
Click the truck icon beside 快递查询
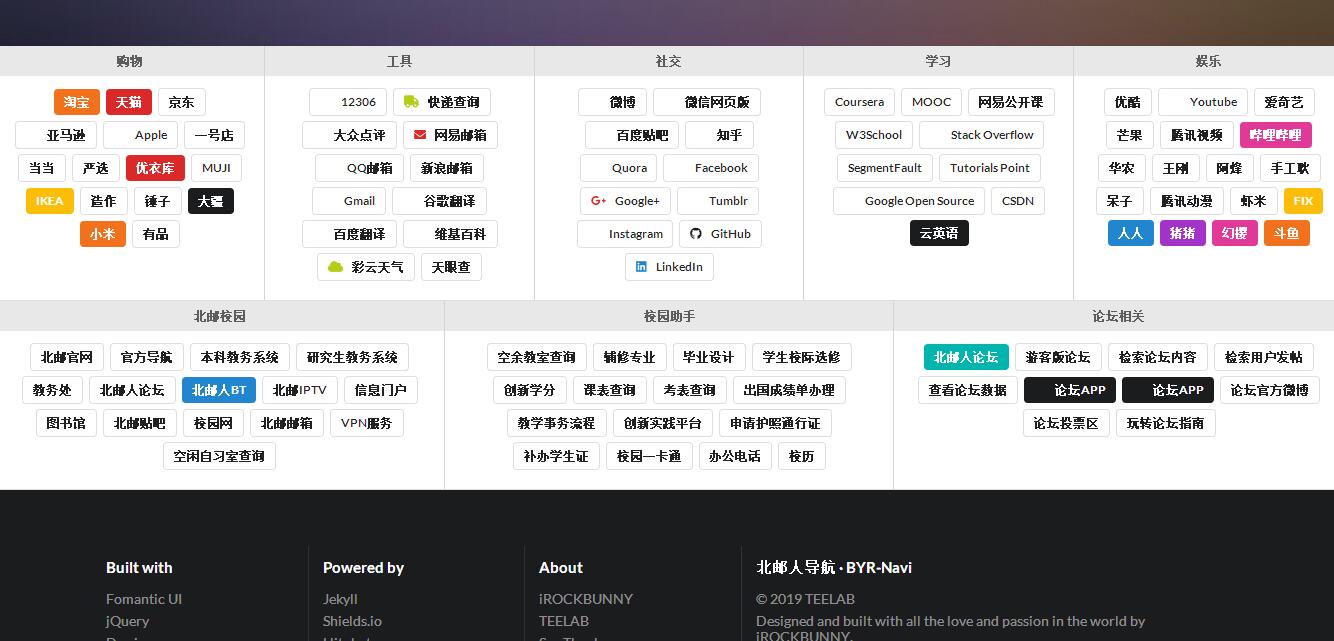click(411, 102)
